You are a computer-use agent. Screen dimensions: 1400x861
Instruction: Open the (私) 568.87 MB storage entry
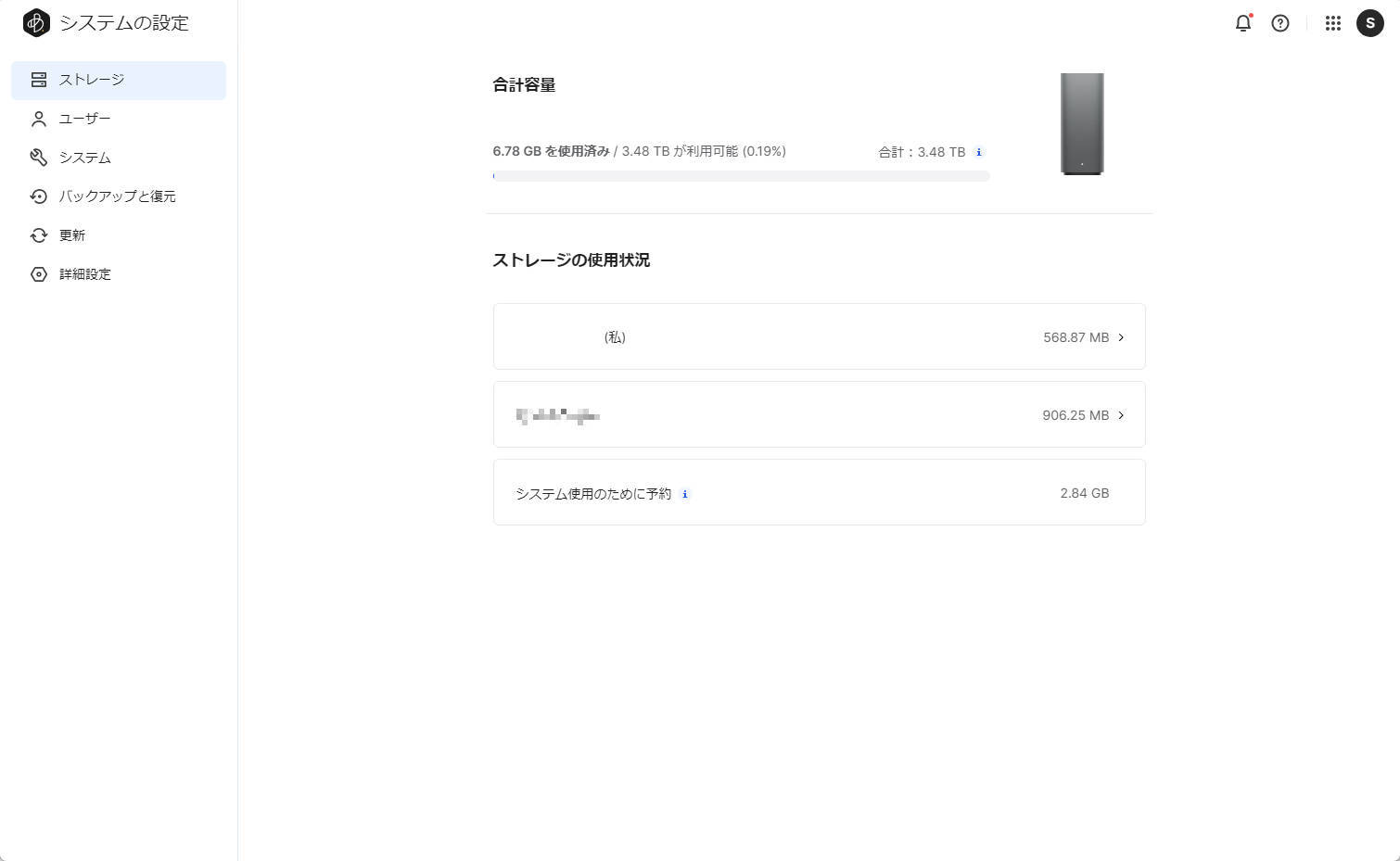click(819, 336)
